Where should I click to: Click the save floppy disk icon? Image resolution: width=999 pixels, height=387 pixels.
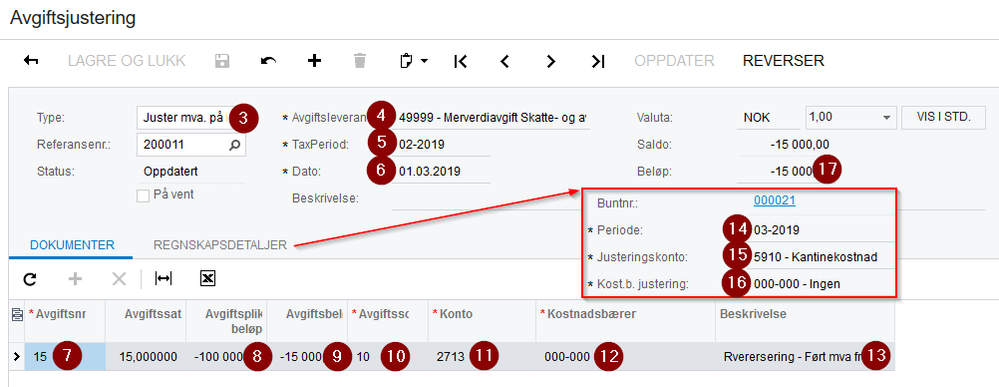222,61
